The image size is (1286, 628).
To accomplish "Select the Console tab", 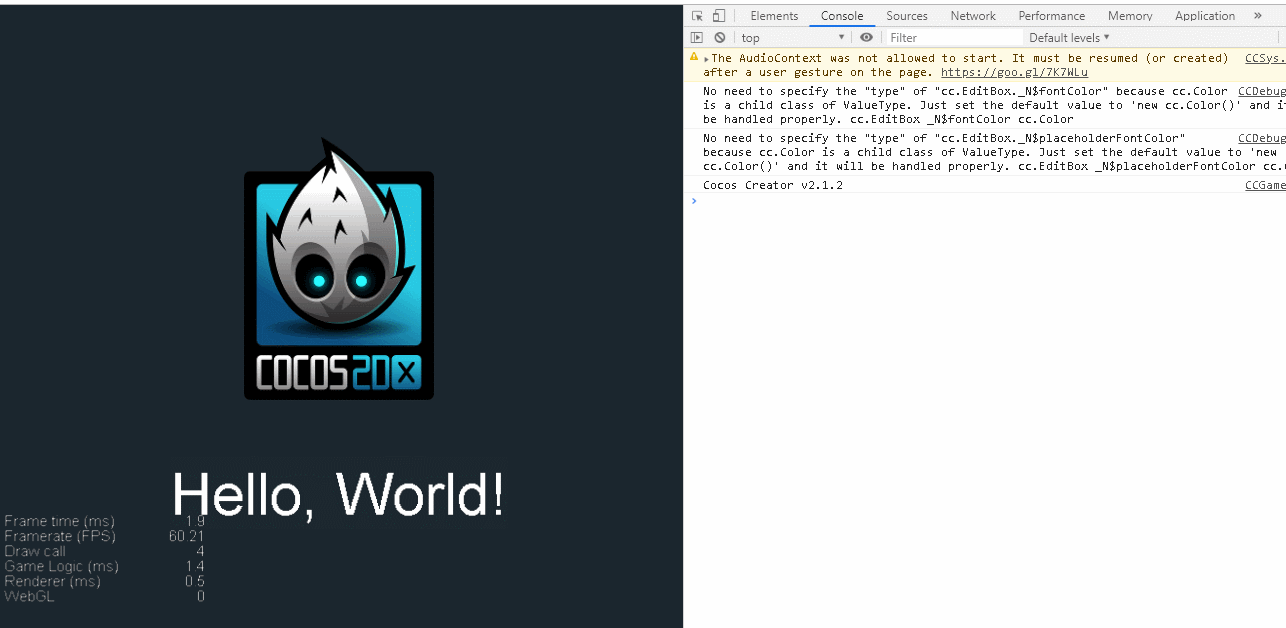I will (x=842, y=16).
